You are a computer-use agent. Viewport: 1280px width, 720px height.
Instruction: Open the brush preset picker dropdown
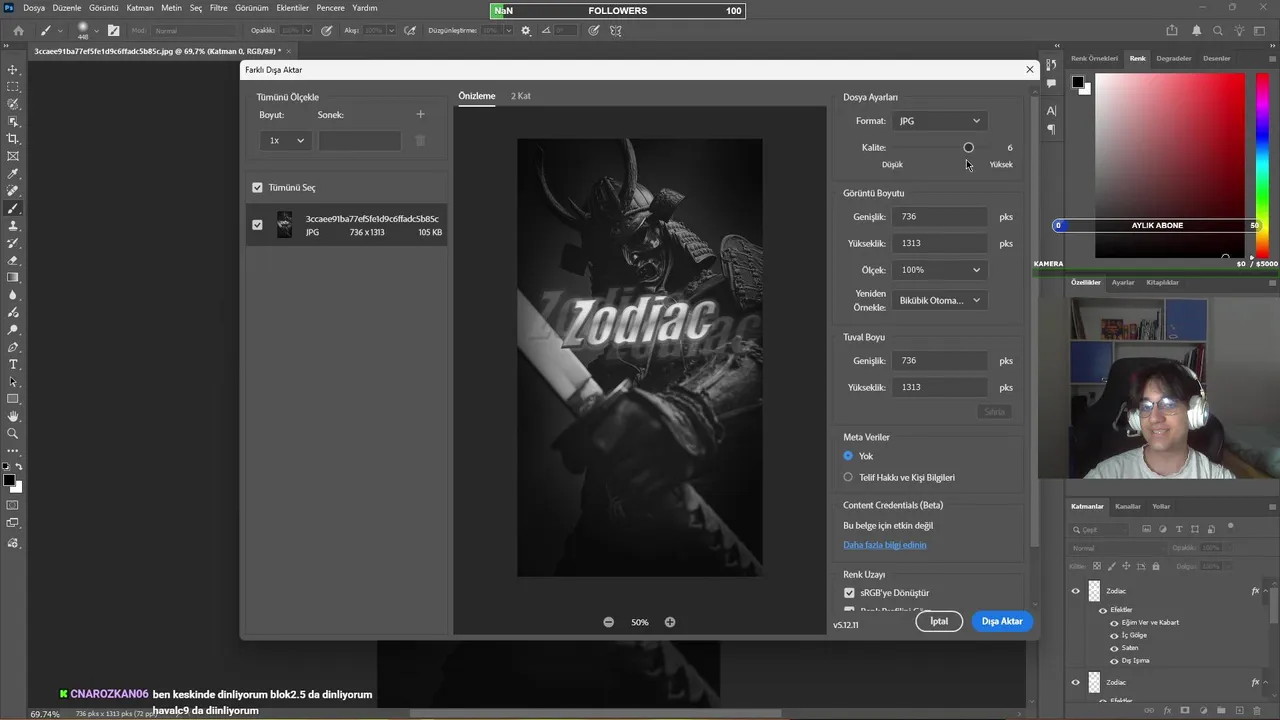(x=96, y=31)
